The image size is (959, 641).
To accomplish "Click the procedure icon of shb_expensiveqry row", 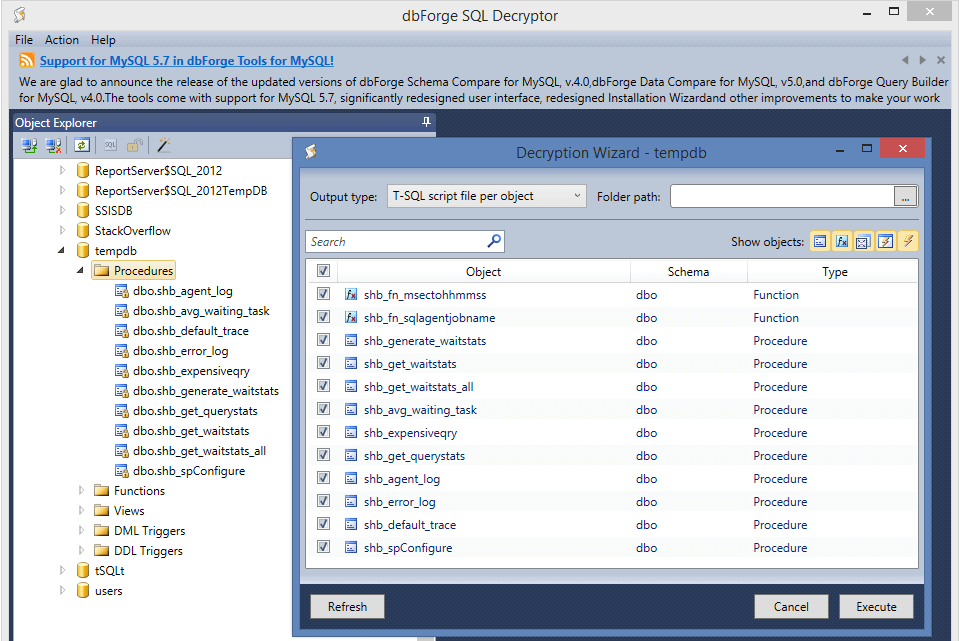I will [x=351, y=432].
